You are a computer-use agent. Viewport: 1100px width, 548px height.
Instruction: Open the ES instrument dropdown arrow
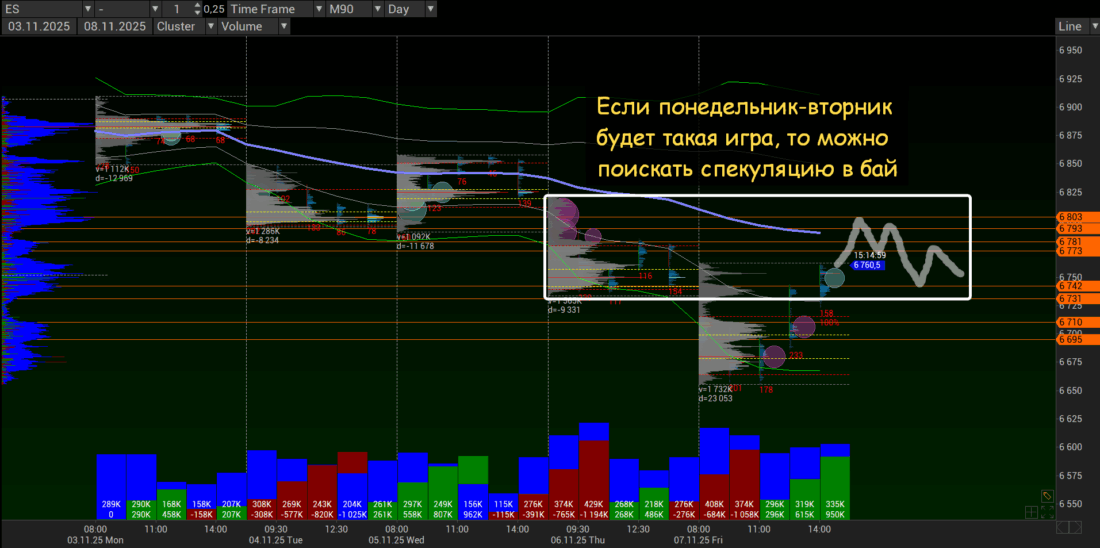[x=88, y=9]
